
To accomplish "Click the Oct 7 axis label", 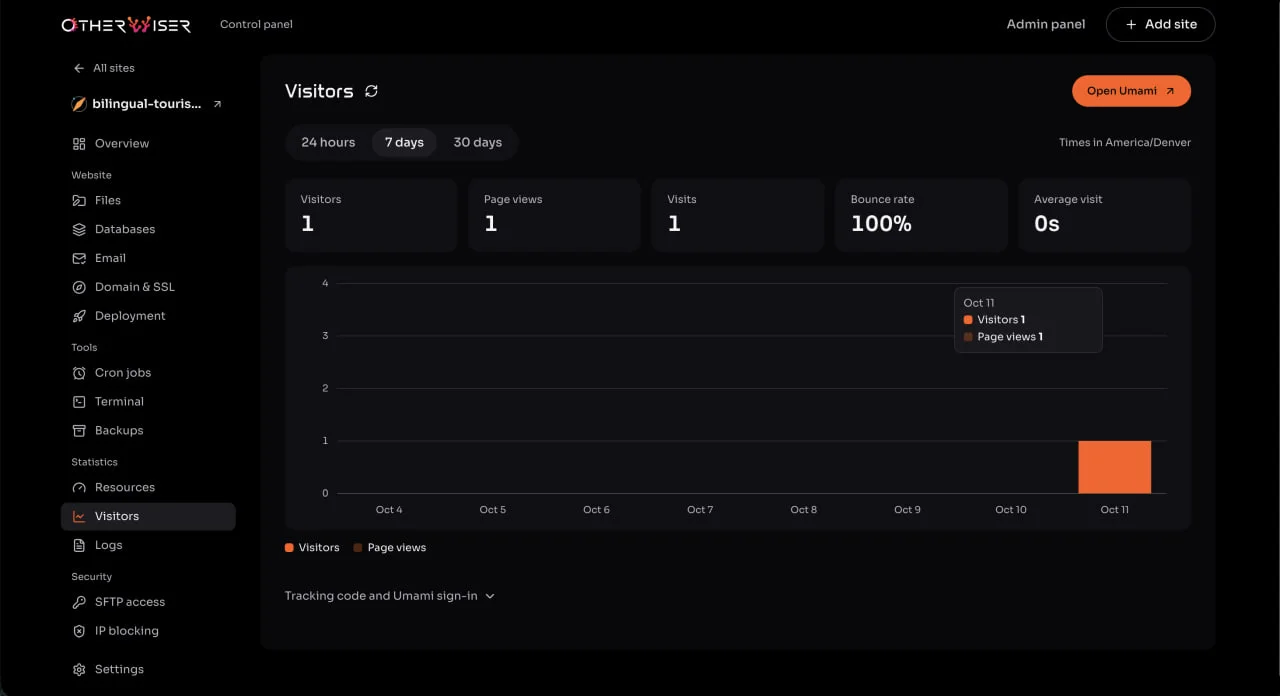I will 700,510.
